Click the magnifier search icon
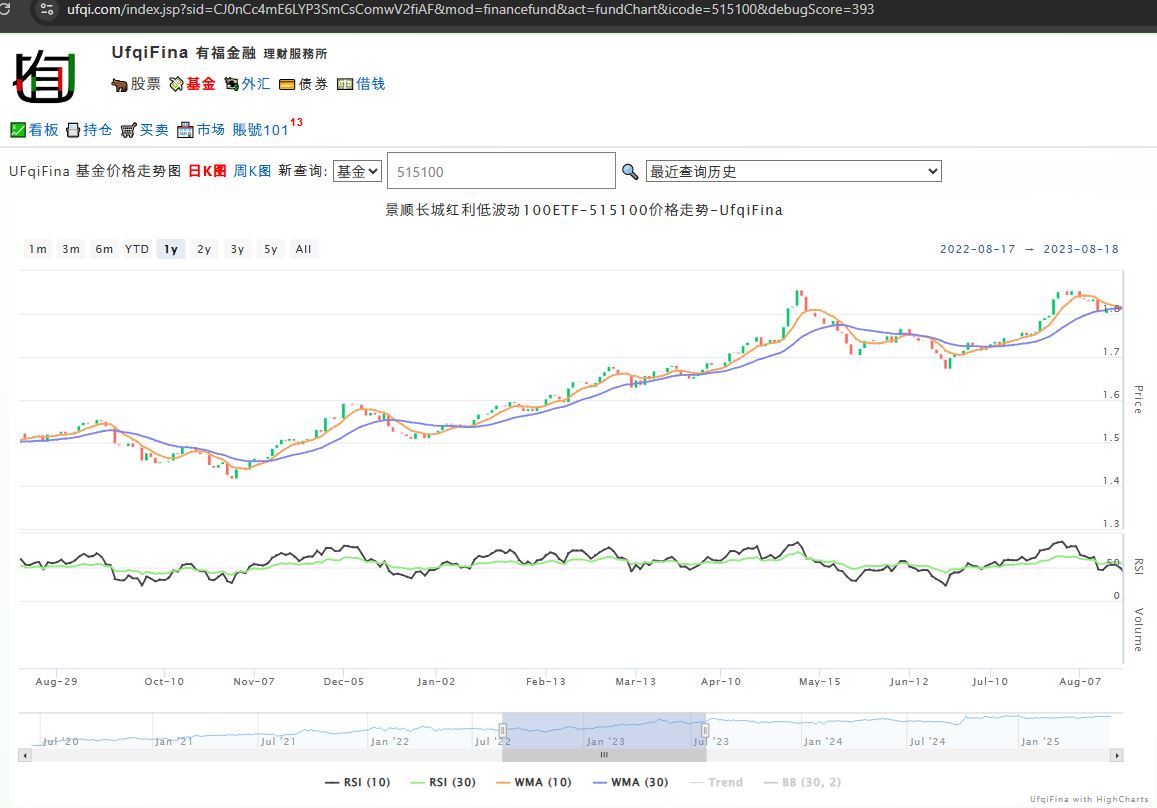This screenshot has width=1157, height=808. (630, 172)
